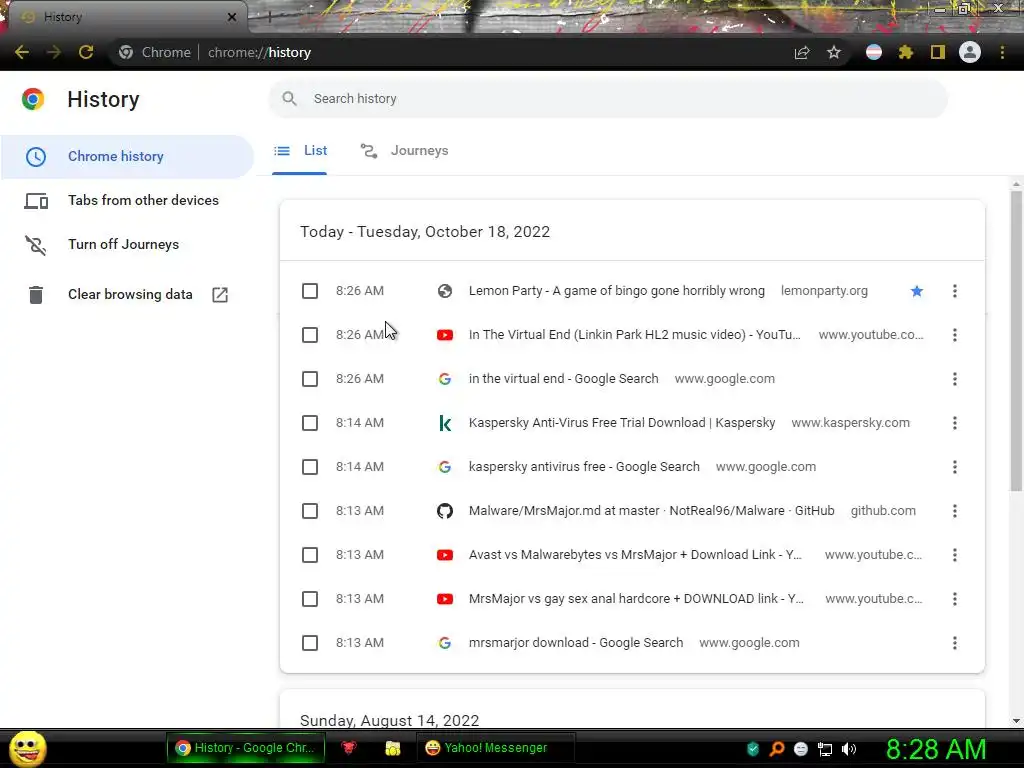Open 'mrsmarjor download - Google Search' link

(x=575, y=643)
